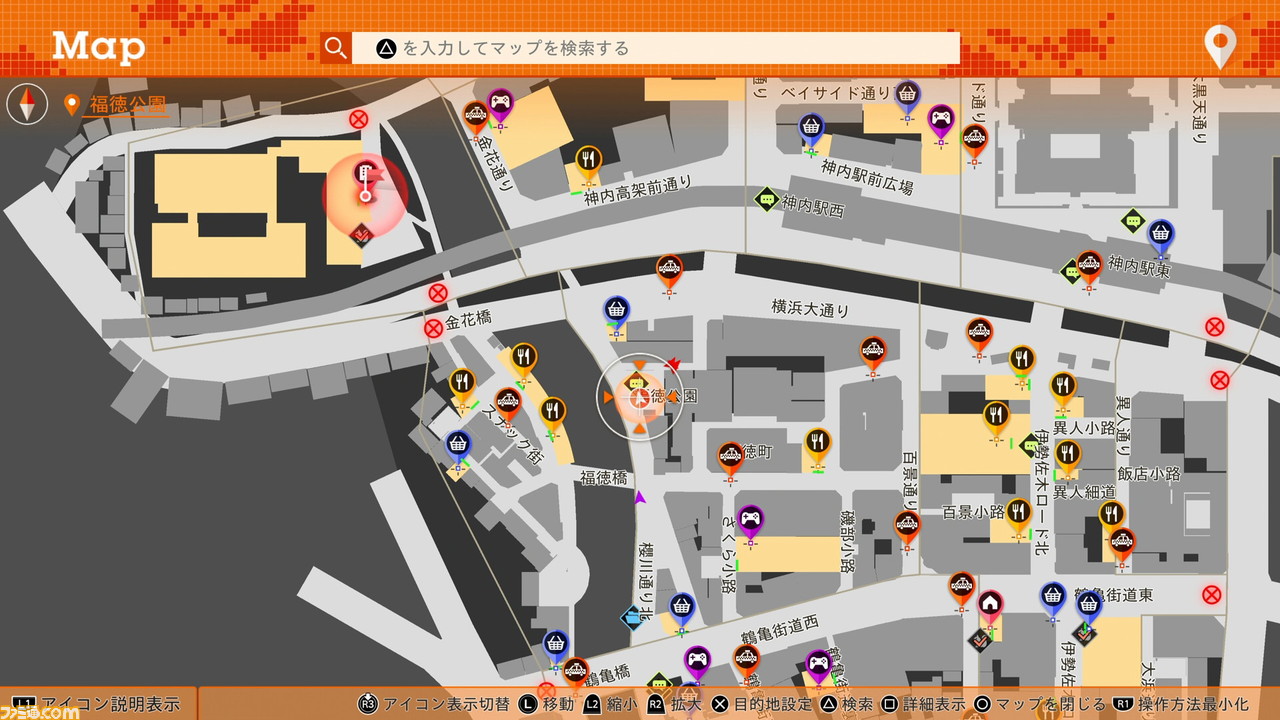Click the アイコン表示切替 toggle hint
This screenshot has width=1280, height=720.
[434, 704]
